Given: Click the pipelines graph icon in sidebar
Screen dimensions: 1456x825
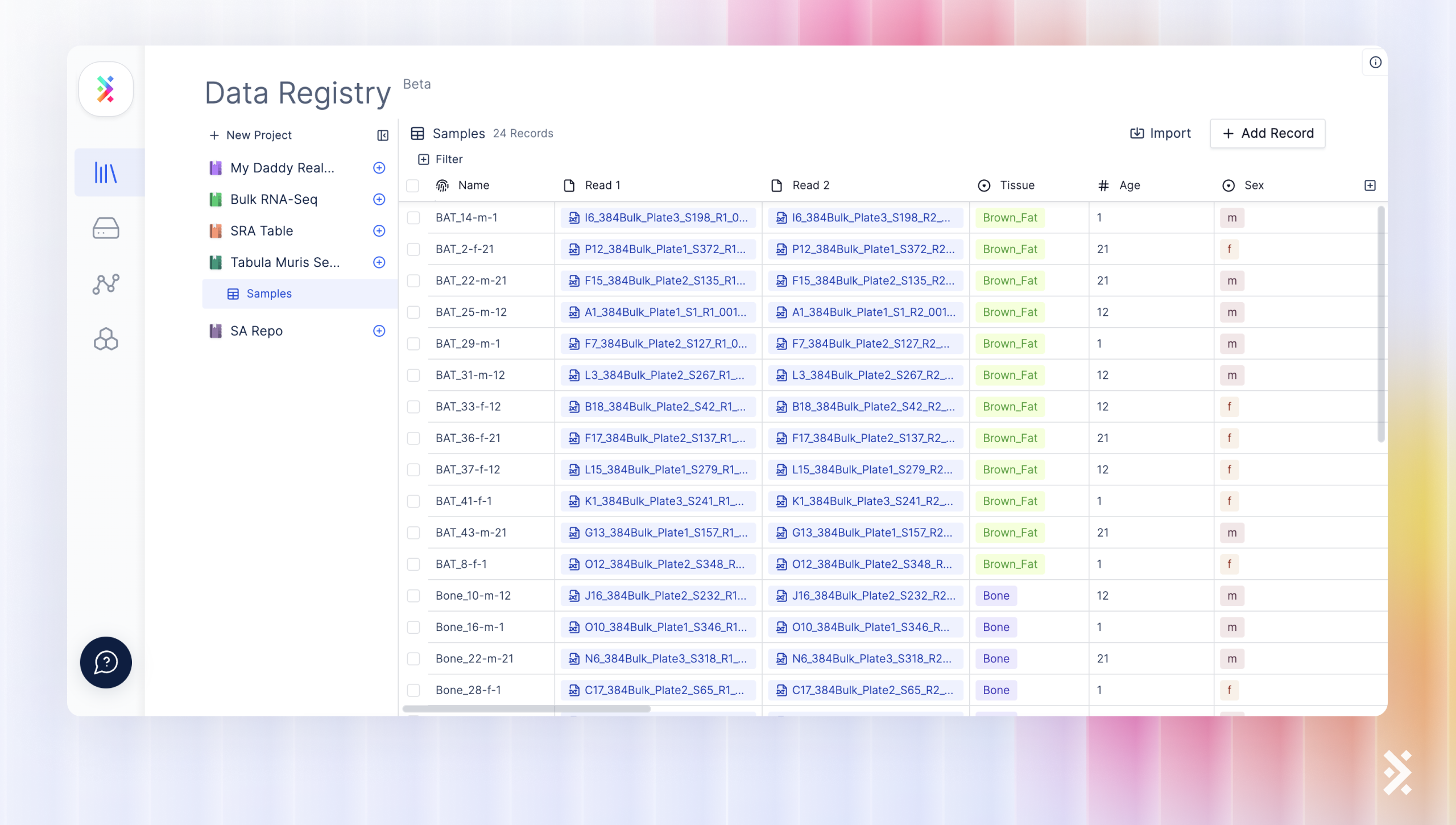Looking at the screenshot, I should (106, 283).
